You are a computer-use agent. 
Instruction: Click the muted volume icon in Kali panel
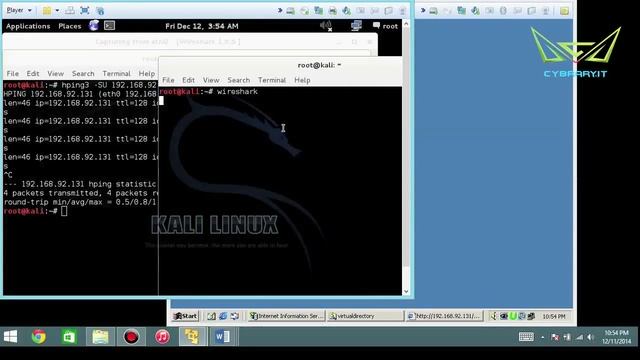click(326, 26)
